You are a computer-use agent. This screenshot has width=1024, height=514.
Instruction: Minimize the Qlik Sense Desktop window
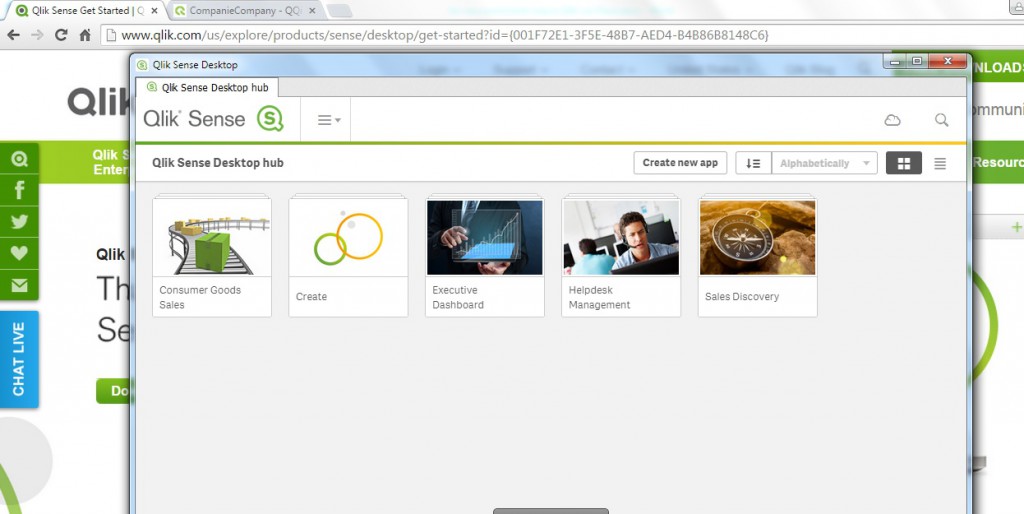click(895, 61)
